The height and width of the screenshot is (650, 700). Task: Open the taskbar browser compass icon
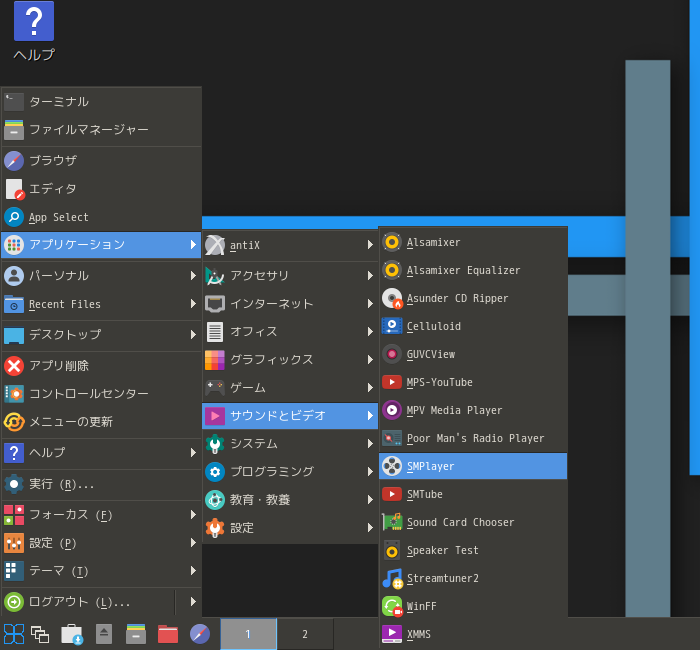200,634
